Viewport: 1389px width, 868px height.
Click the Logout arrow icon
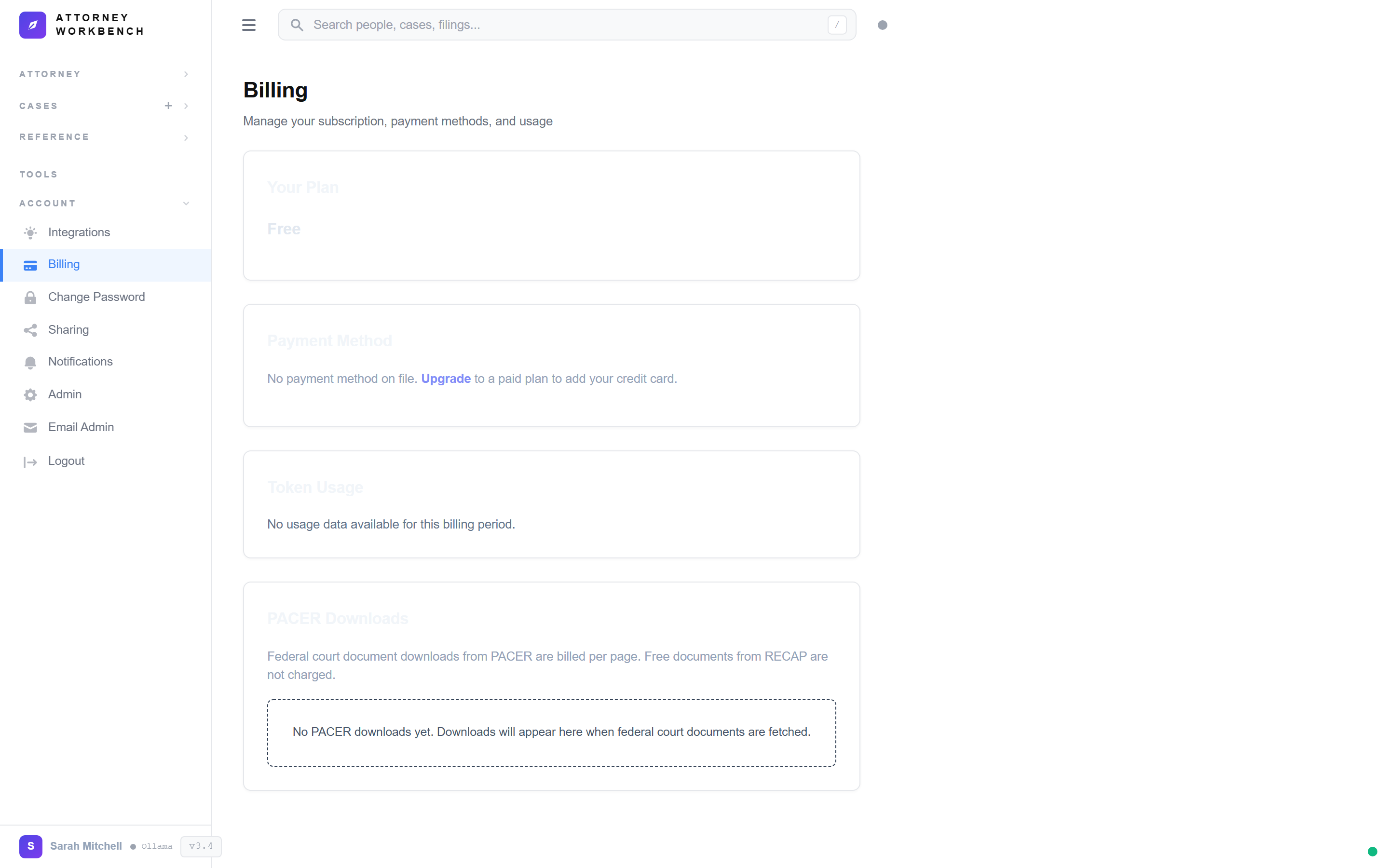(x=30, y=461)
